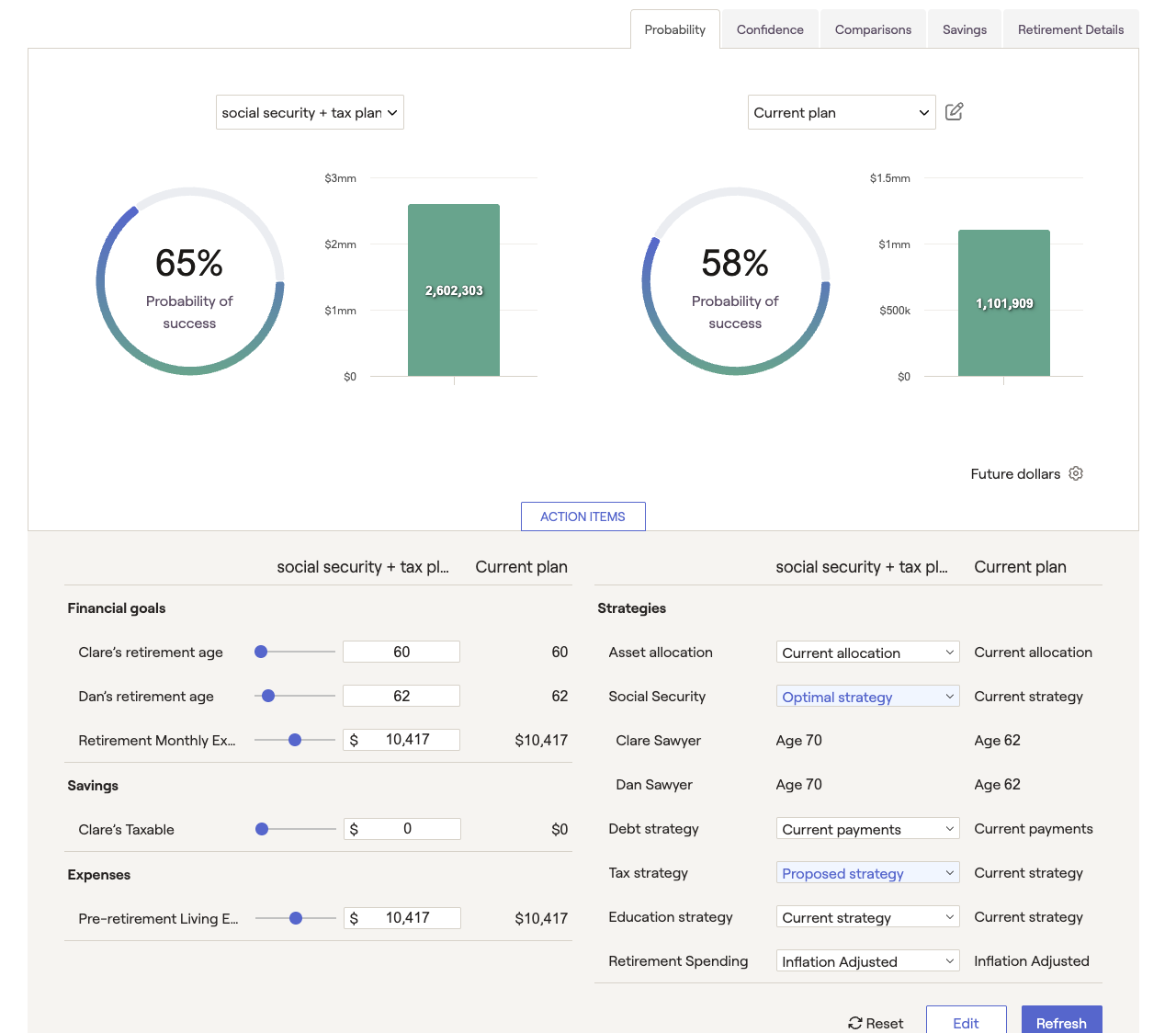The image size is (1176, 1033).
Task: Click the Dan Sawyer row label
Action: [654, 785]
